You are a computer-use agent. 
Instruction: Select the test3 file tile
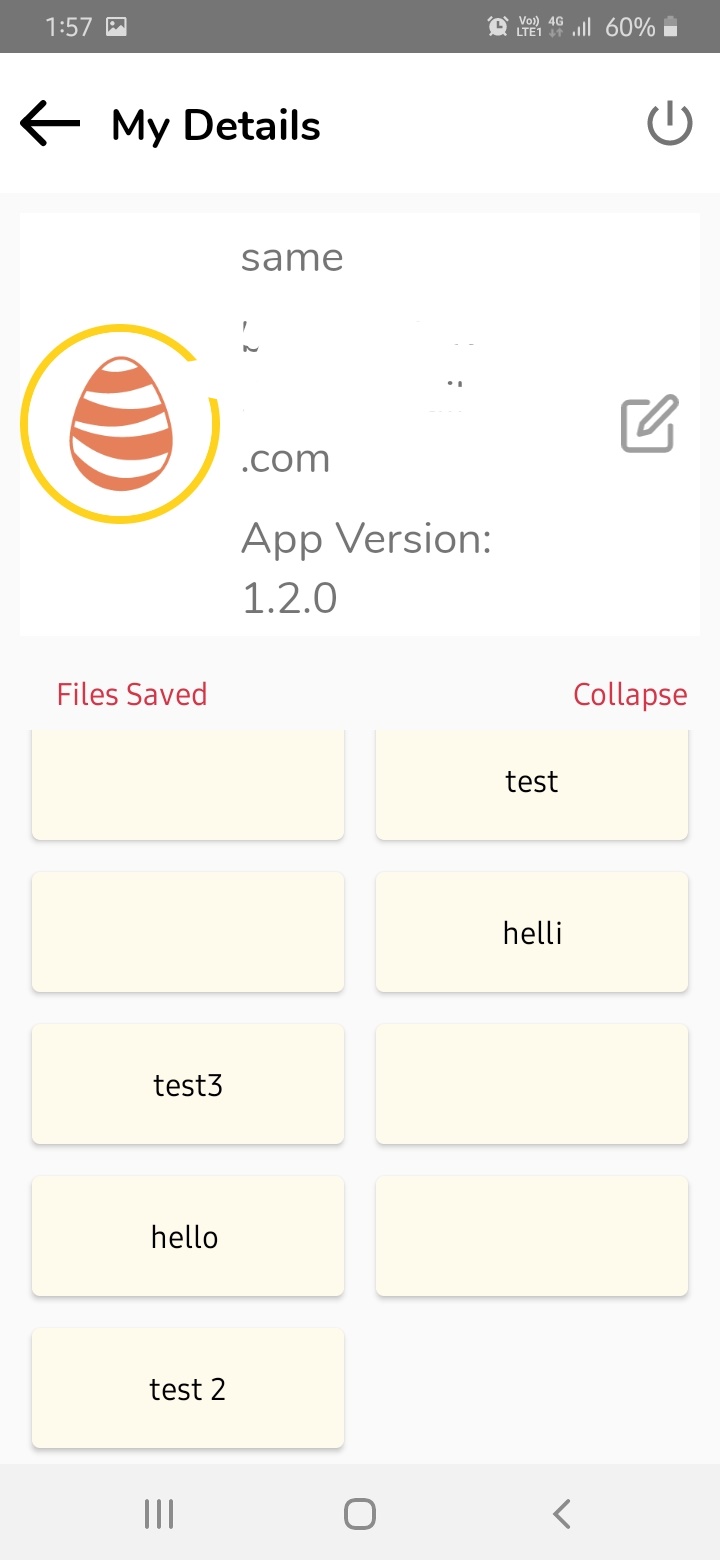(188, 1084)
